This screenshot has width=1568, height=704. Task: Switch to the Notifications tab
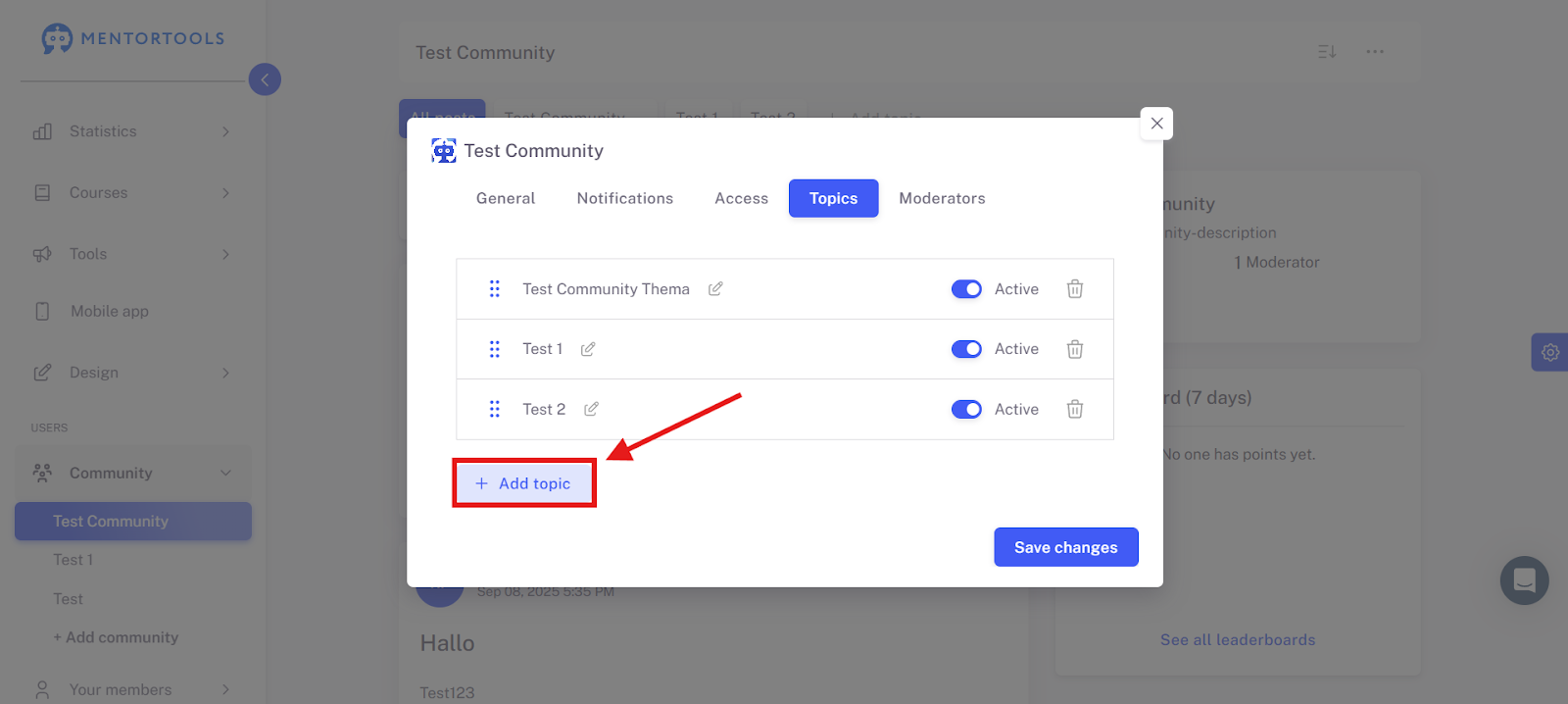pyautogui.click(x=625, y=198)
